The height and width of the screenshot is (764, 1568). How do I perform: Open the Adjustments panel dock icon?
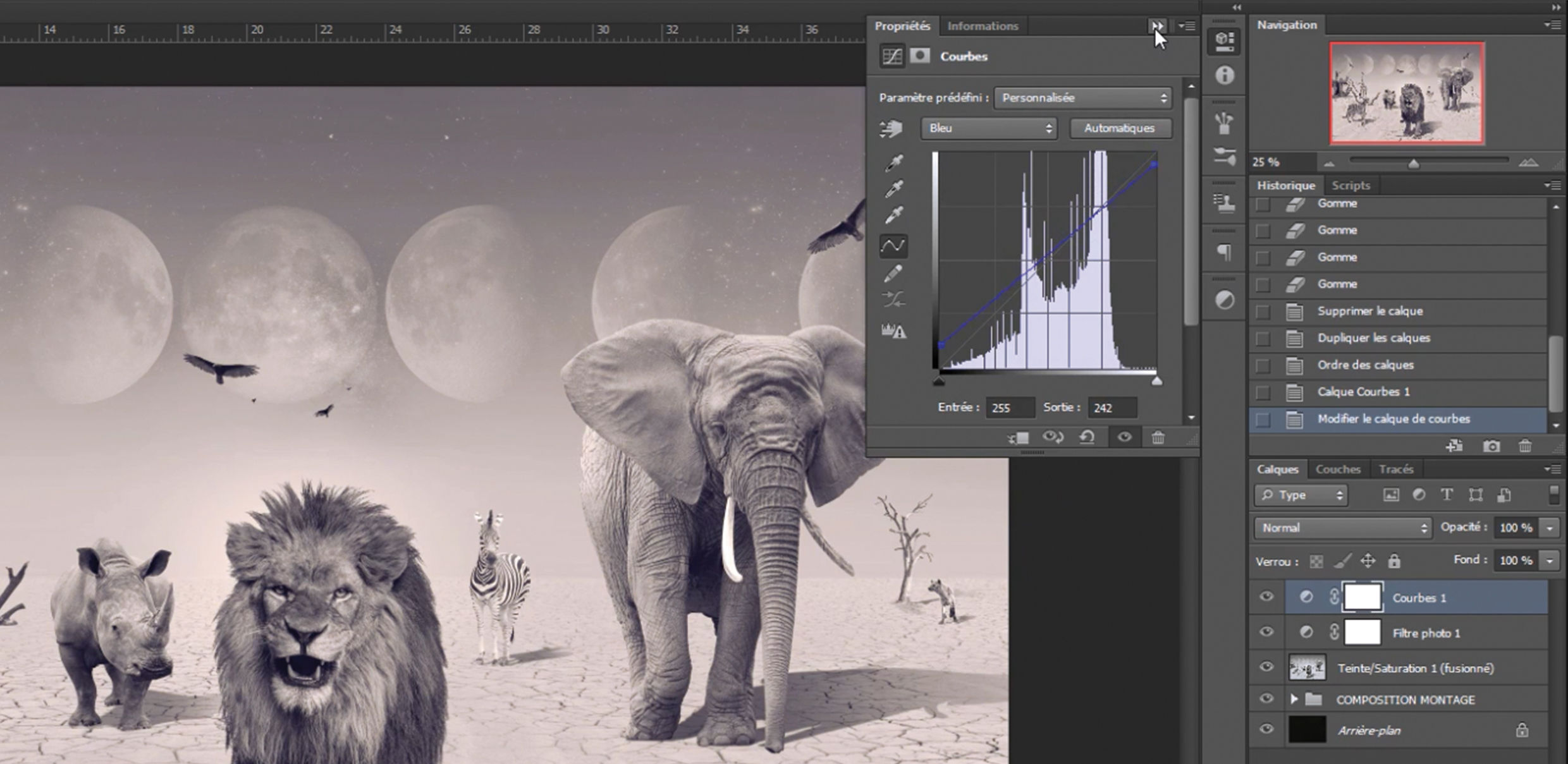click(x=1225, y=300)
